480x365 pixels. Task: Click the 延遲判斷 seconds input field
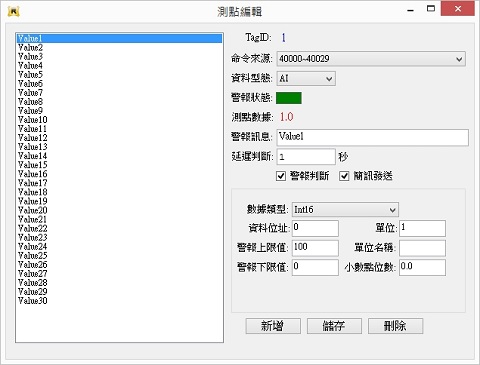(306, 157)
